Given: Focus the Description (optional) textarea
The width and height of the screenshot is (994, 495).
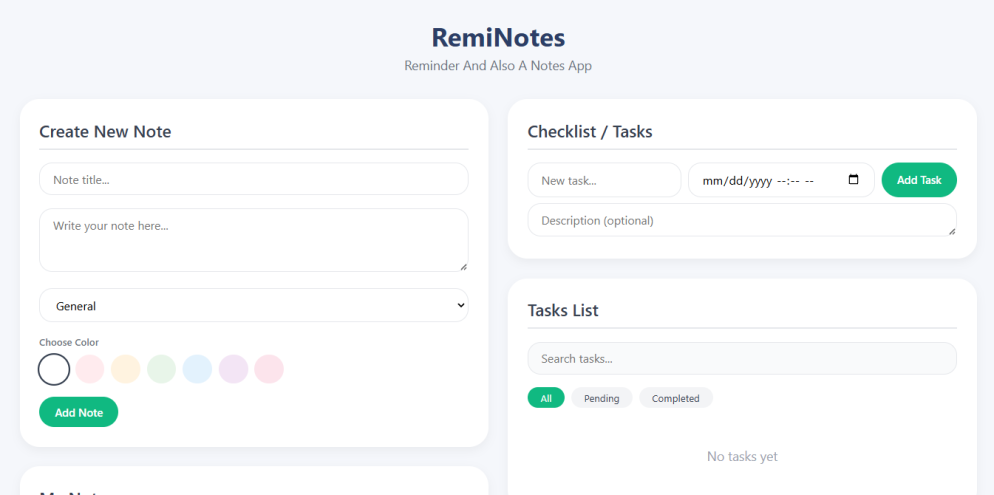Looking at the screenshot, I should point(742,221).
